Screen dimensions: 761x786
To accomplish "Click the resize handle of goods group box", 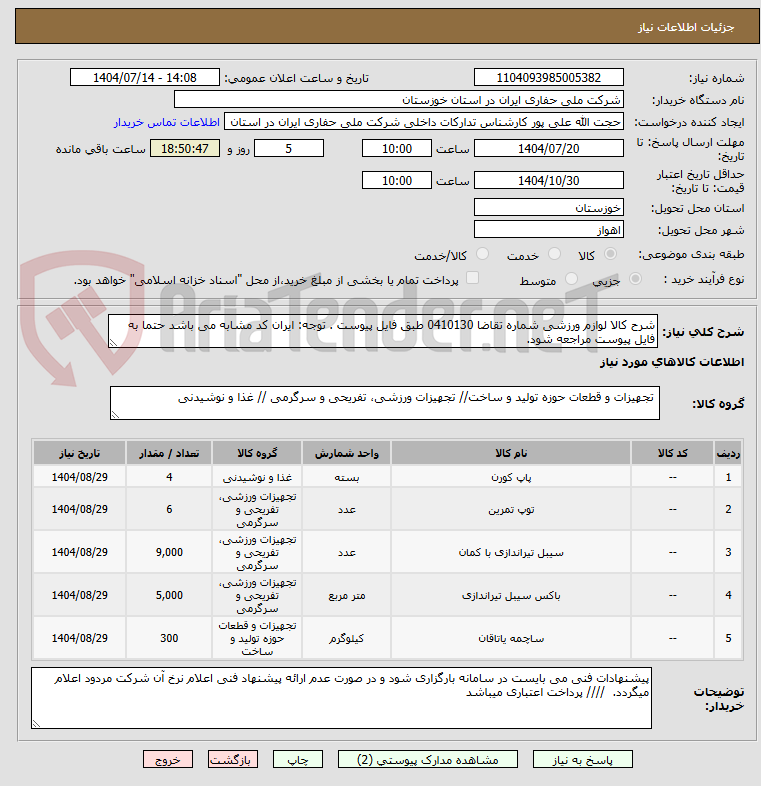I will point(115,415).
